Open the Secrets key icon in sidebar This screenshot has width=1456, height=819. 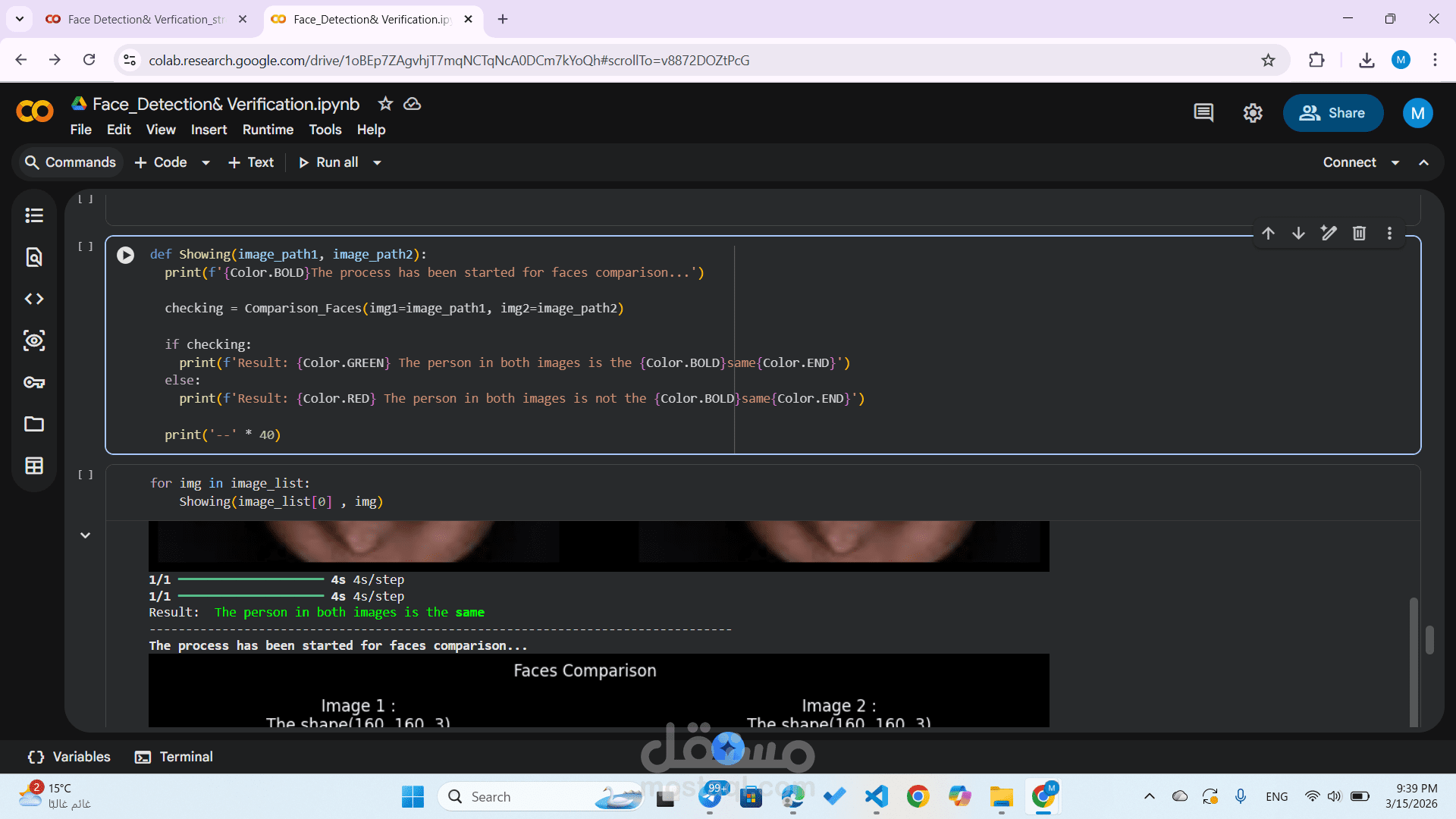click(x=34, y=382)
